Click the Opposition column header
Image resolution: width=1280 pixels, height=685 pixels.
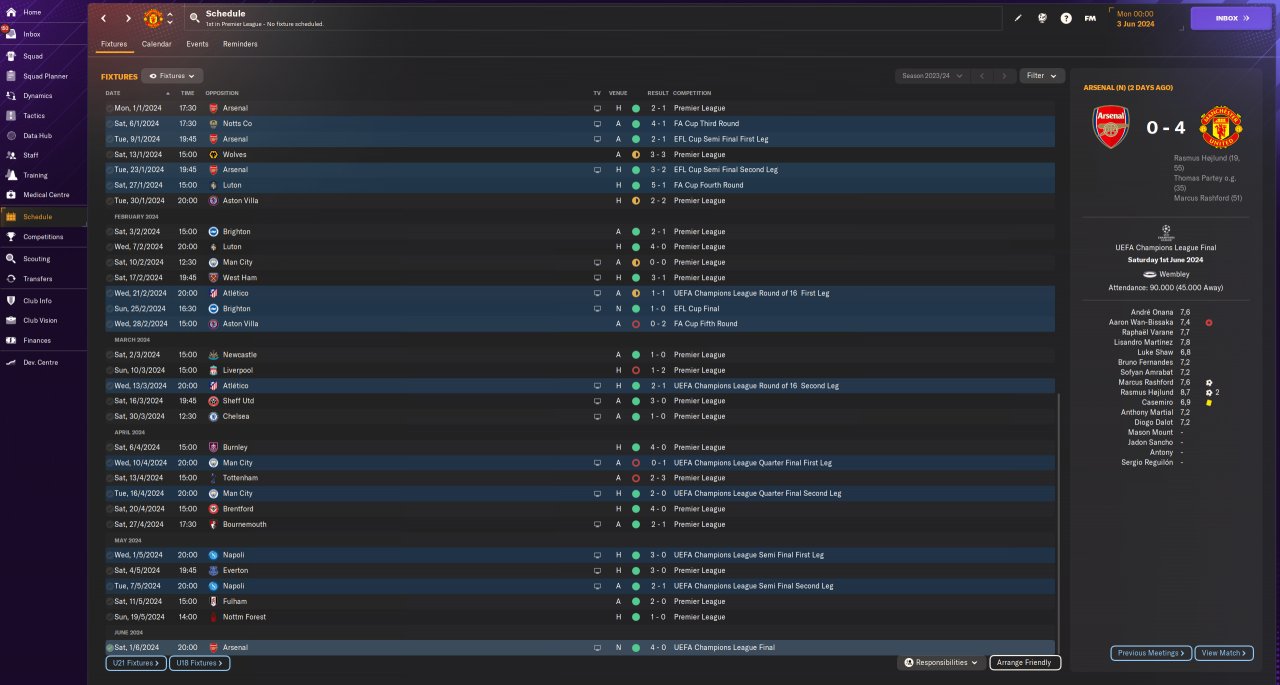[x=222, y=93]
